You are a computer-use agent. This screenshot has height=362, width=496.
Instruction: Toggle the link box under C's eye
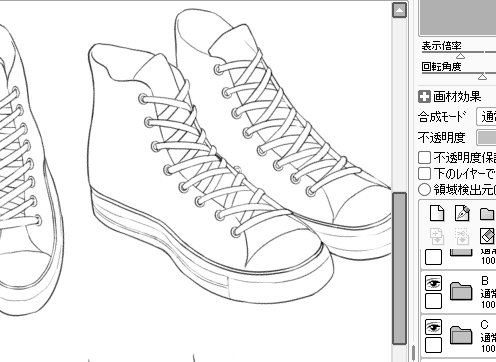click(433, 345)
